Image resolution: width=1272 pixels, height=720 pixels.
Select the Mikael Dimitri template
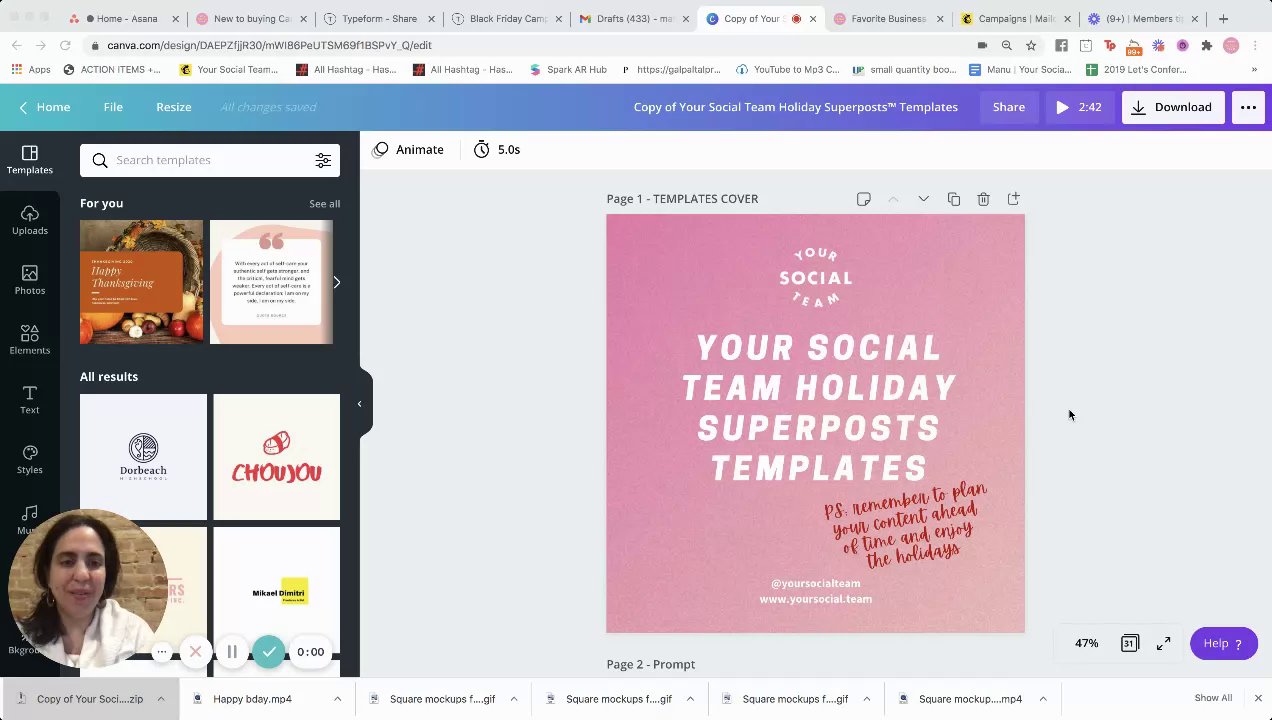(276, 592)
